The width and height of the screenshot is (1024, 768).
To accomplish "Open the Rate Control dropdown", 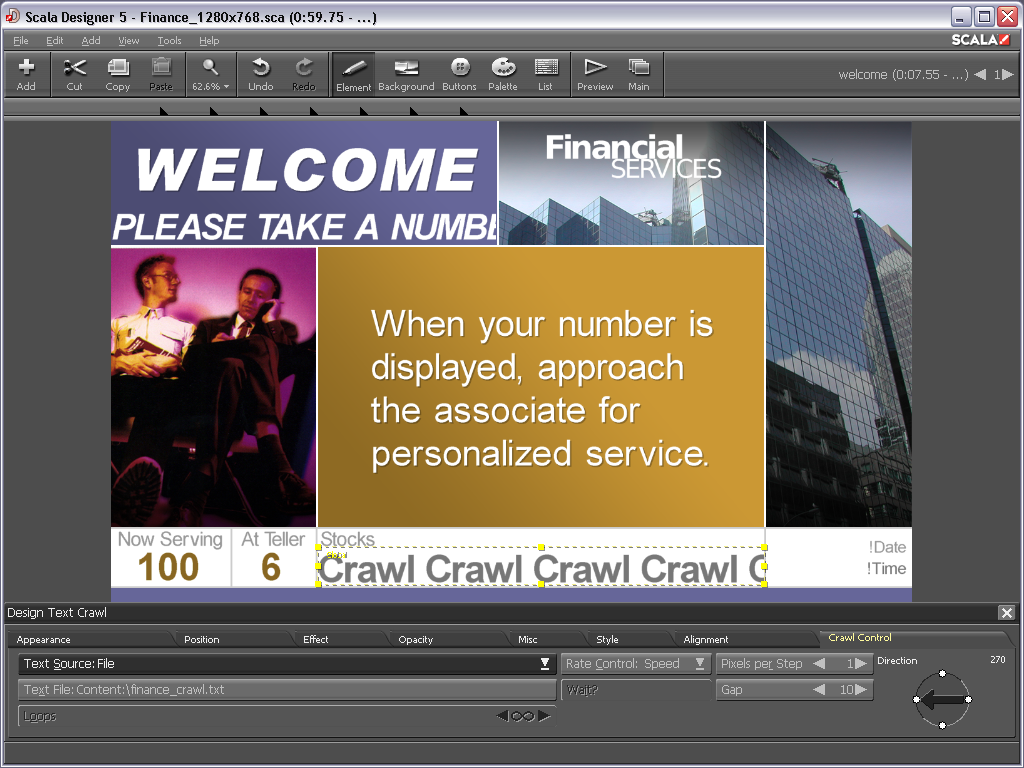I will coord(700,664).
